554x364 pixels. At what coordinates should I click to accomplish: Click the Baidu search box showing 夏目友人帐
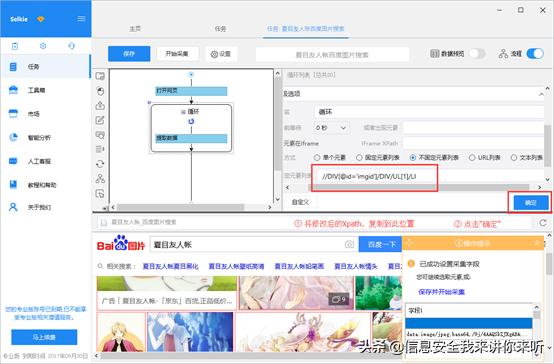(x=246, y=245)
